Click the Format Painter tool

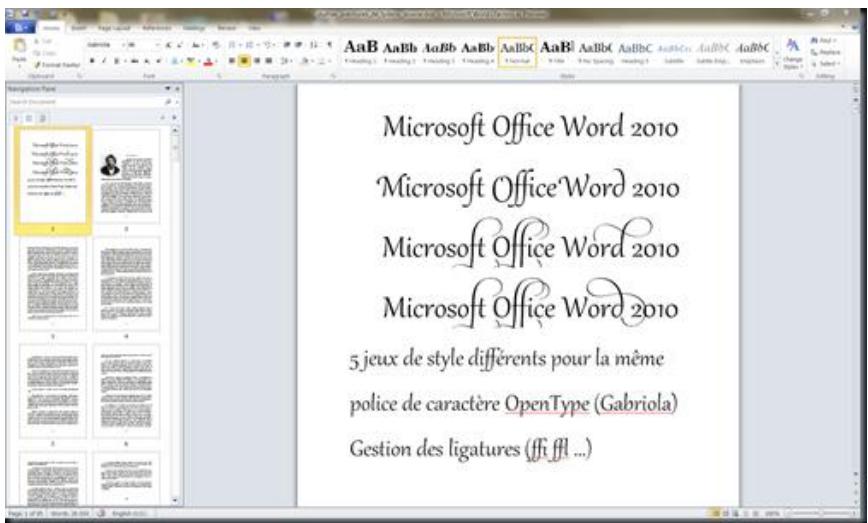[57, 65]
